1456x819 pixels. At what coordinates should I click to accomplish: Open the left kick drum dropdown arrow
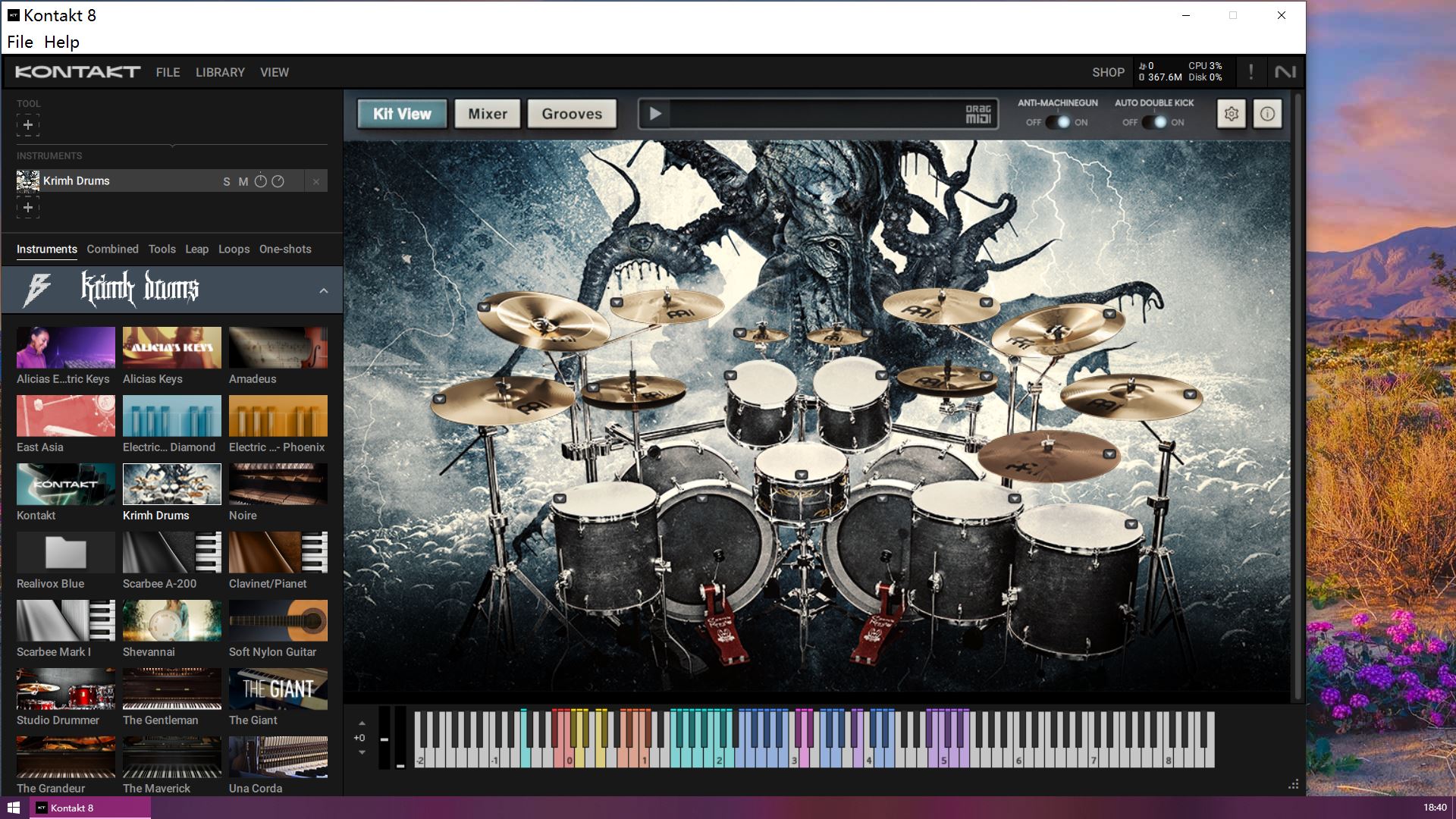click(x=701, y=499)
